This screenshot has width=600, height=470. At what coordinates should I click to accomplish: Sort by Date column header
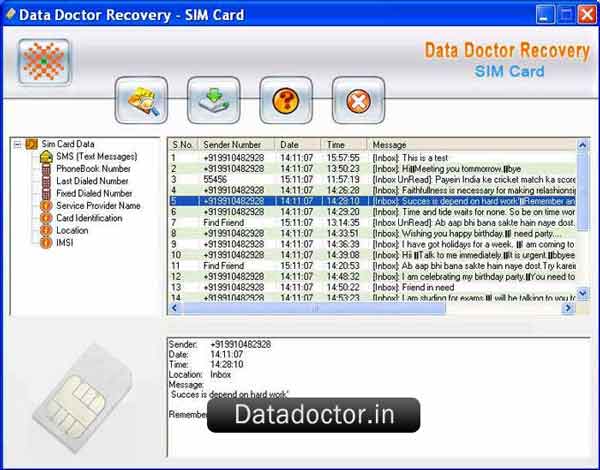pos(298,145)
